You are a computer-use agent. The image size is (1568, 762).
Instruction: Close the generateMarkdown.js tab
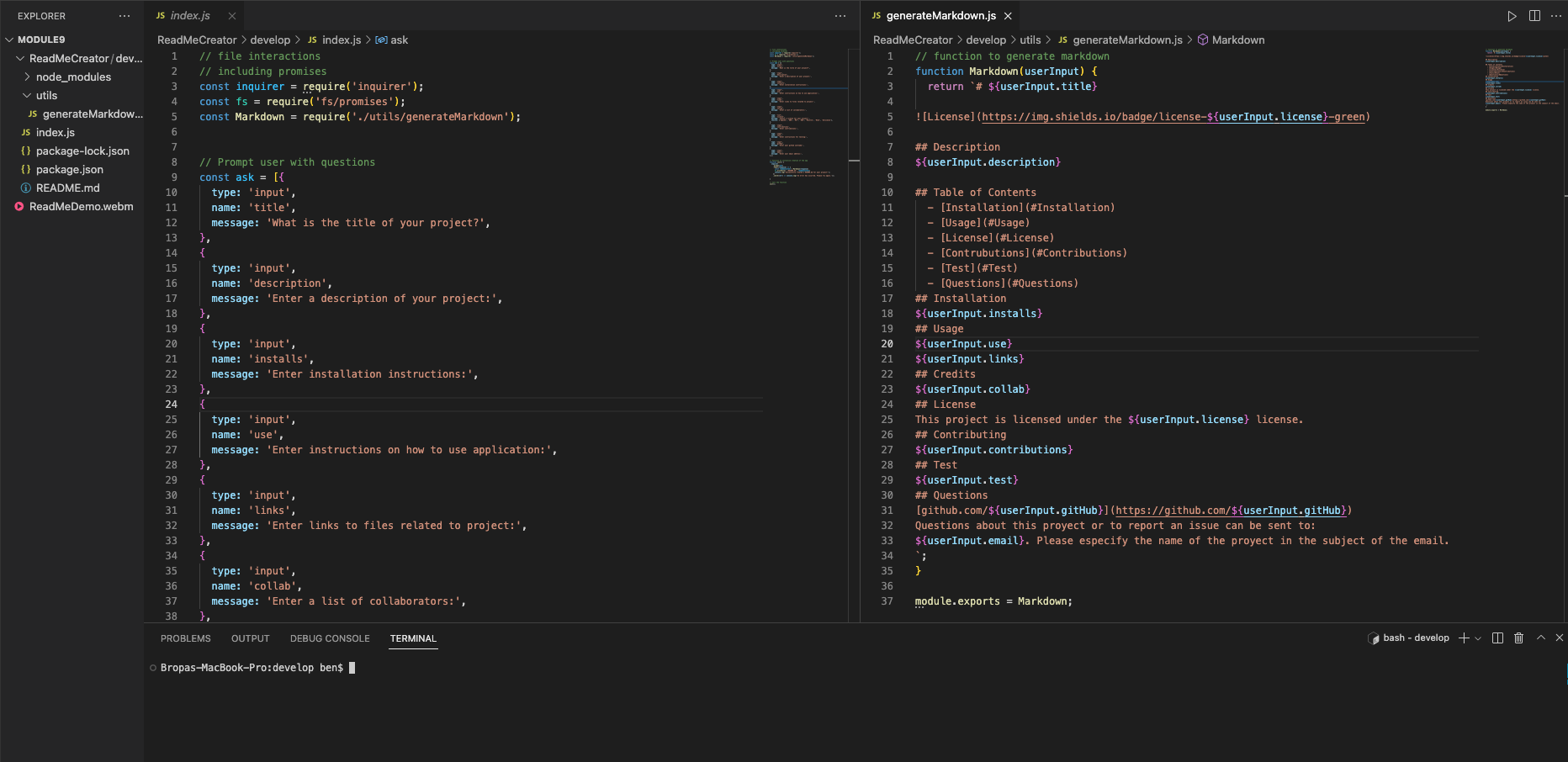tap(1008, 16)
